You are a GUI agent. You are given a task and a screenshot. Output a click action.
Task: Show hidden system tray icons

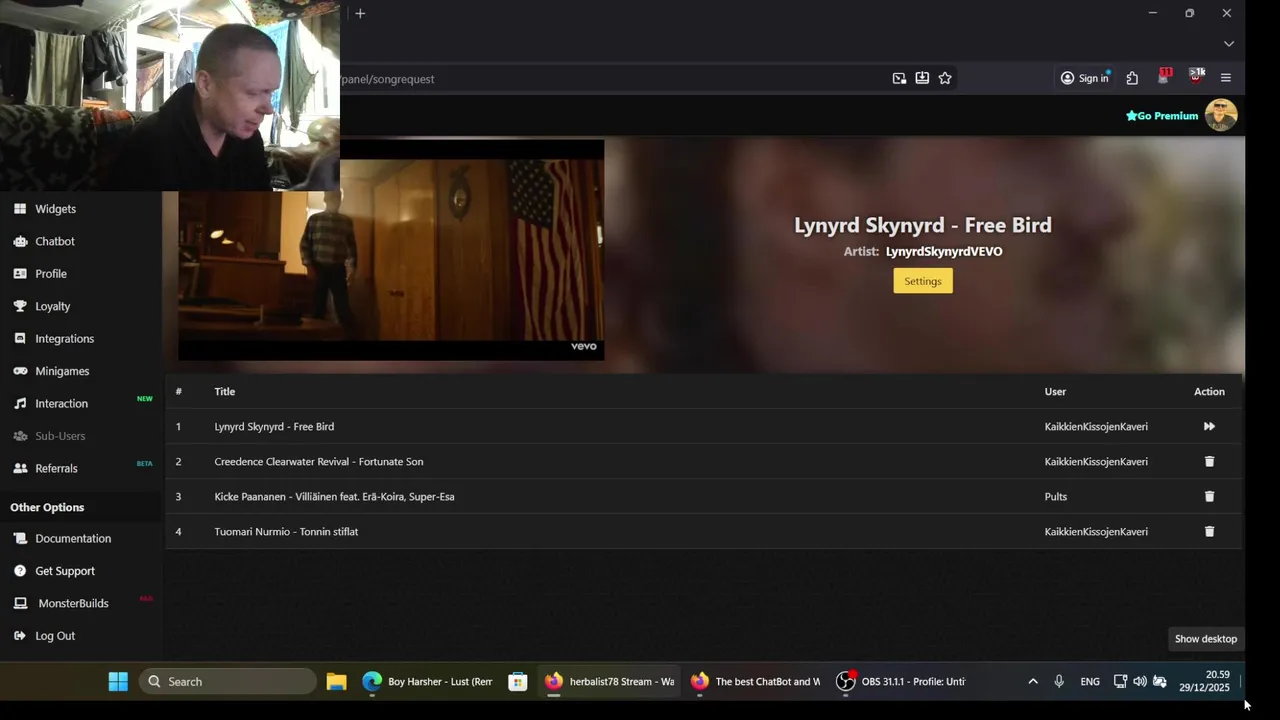pos(1033,682)
